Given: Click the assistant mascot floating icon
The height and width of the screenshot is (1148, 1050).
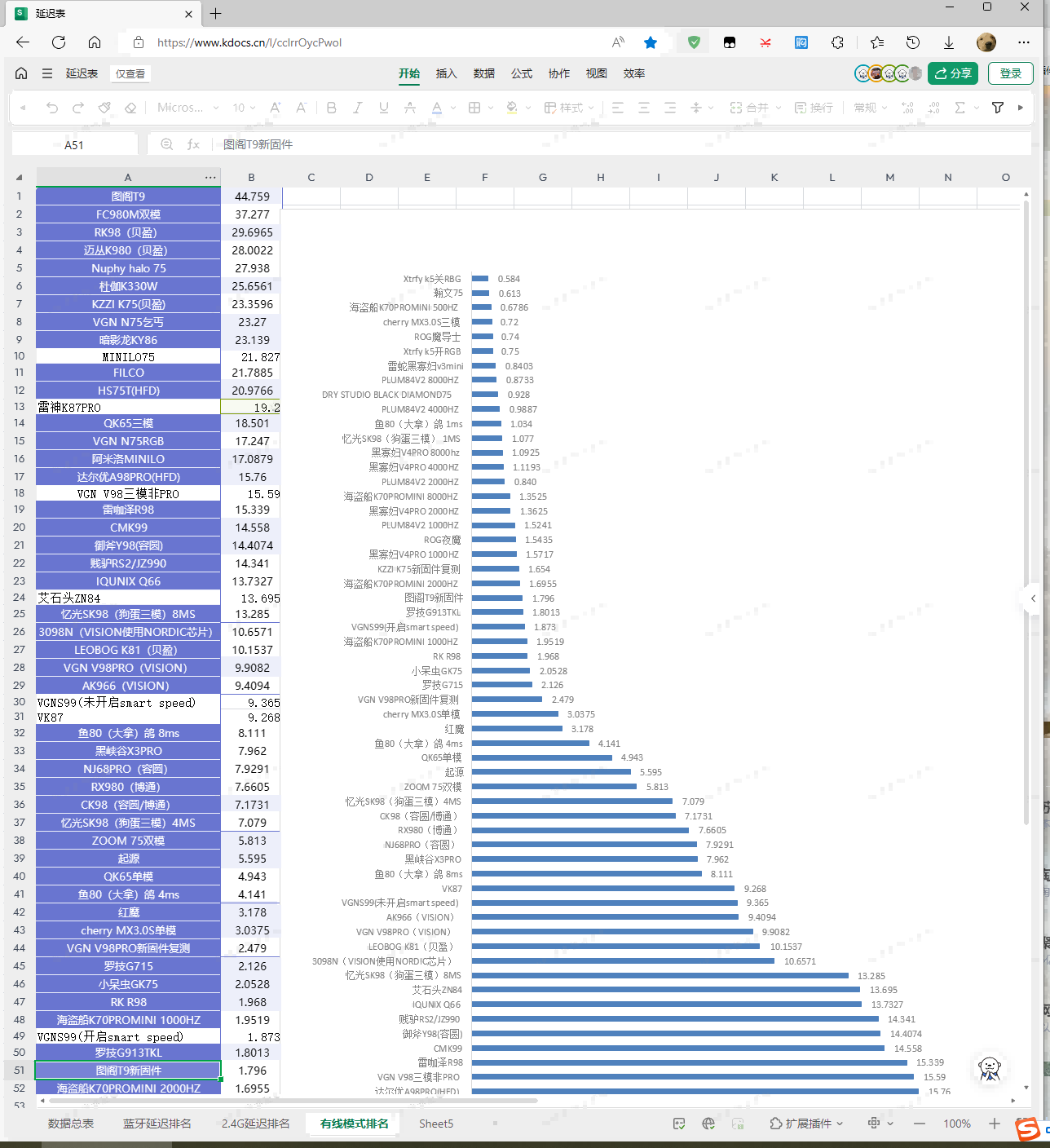Looking at the screenshot, I should point(990,1068).
